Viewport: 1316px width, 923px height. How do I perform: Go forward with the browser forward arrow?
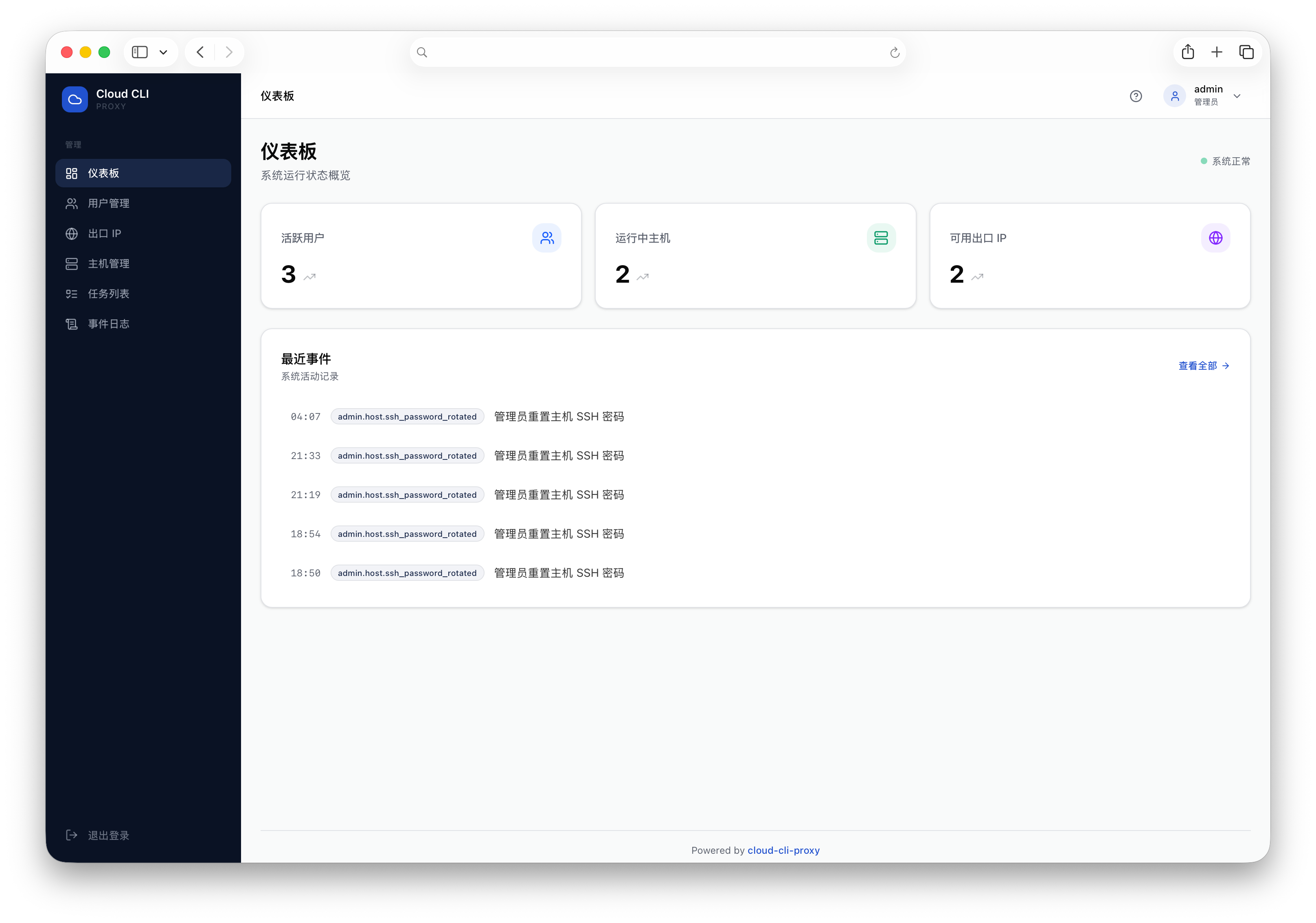point(229,52)
